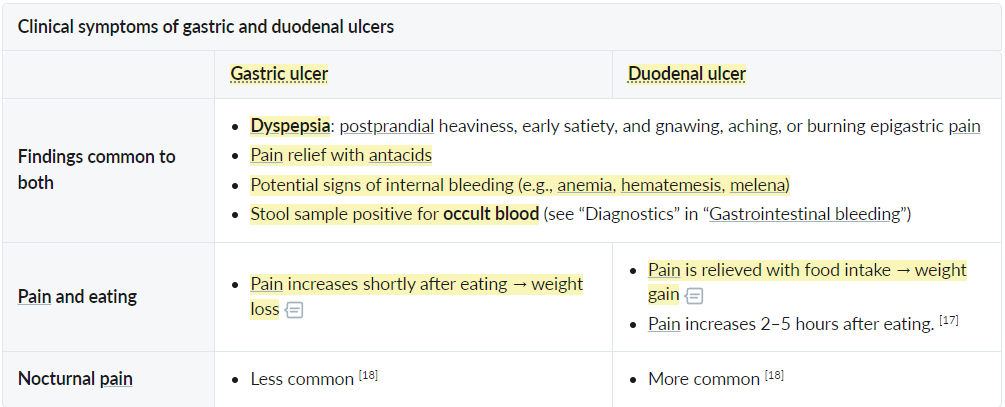Click the underlined "postprandial" term
The height and width of the screenshot is (407, 1005).
(x=386, y=126)
